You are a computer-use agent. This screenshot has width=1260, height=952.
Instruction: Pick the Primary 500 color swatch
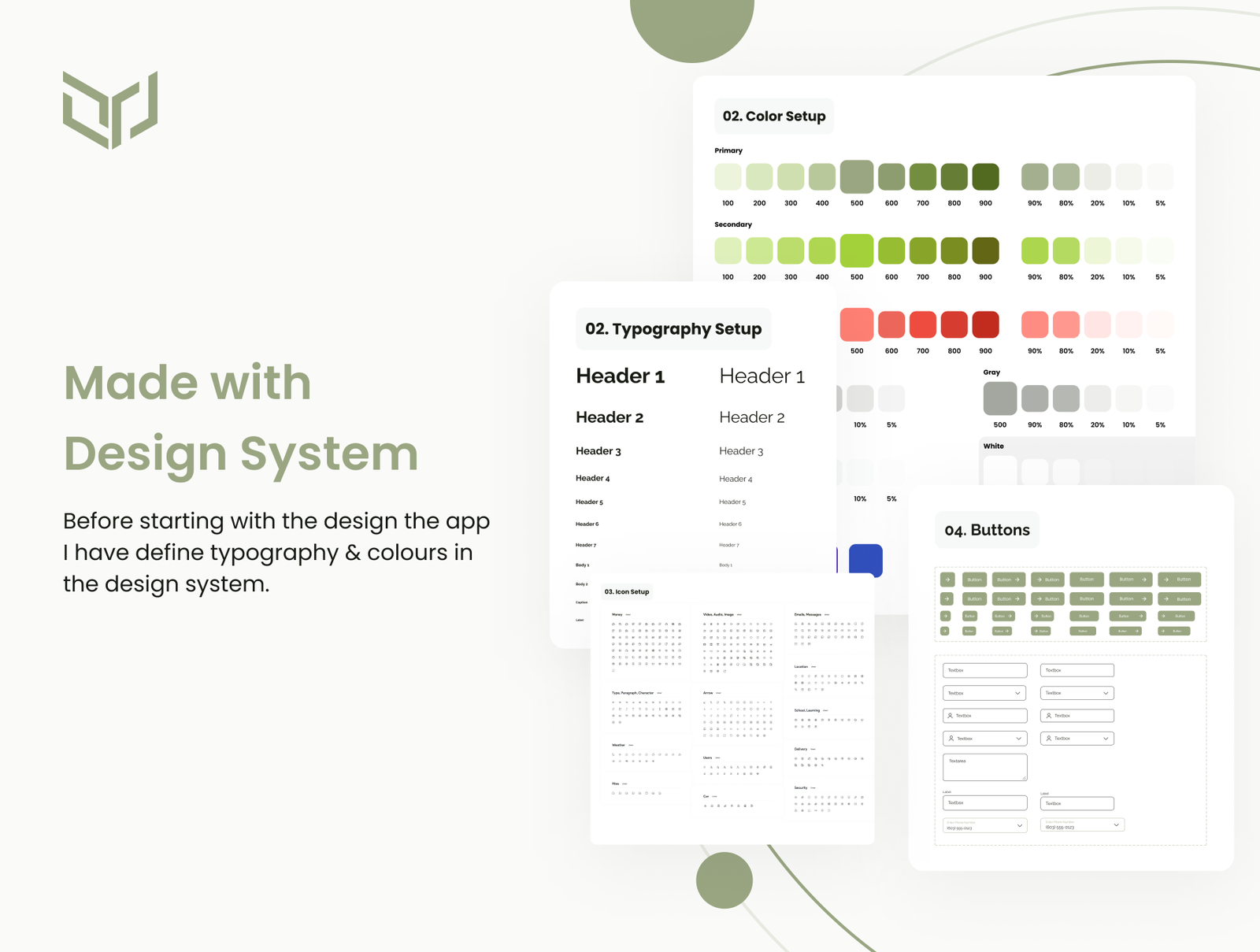coord(857,177)
